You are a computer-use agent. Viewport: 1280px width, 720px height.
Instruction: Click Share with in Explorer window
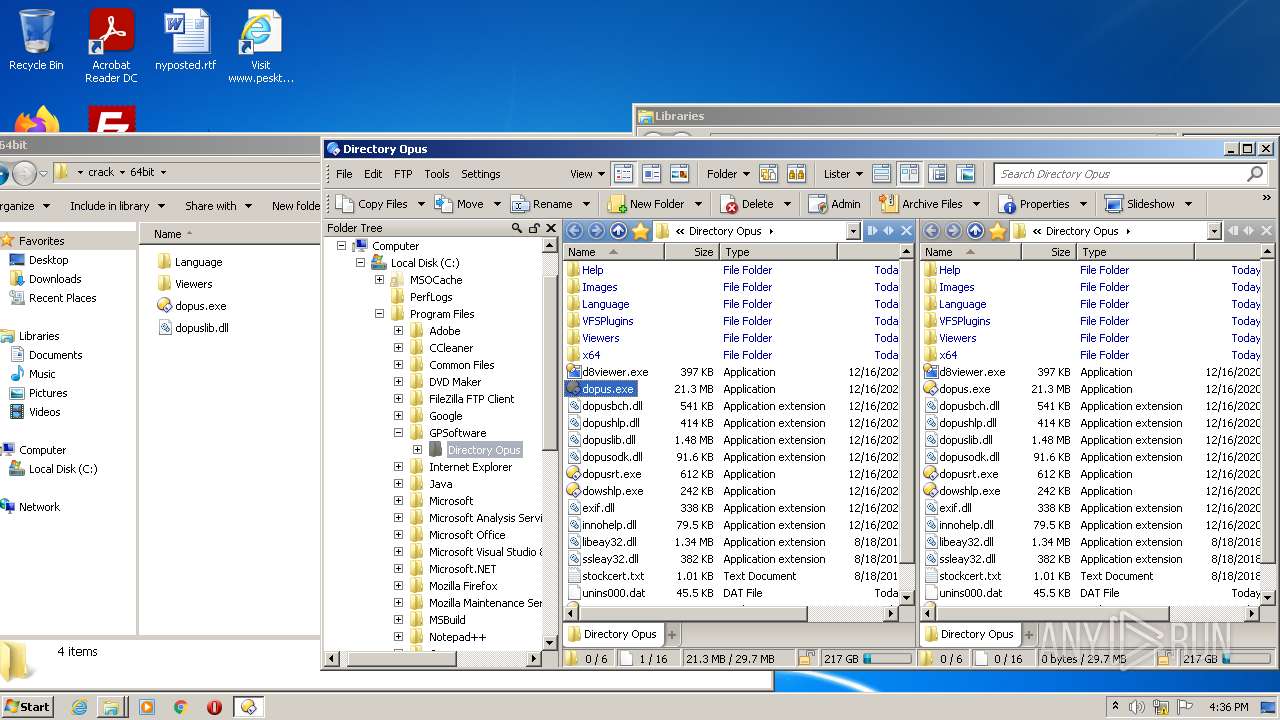point(217,206)
